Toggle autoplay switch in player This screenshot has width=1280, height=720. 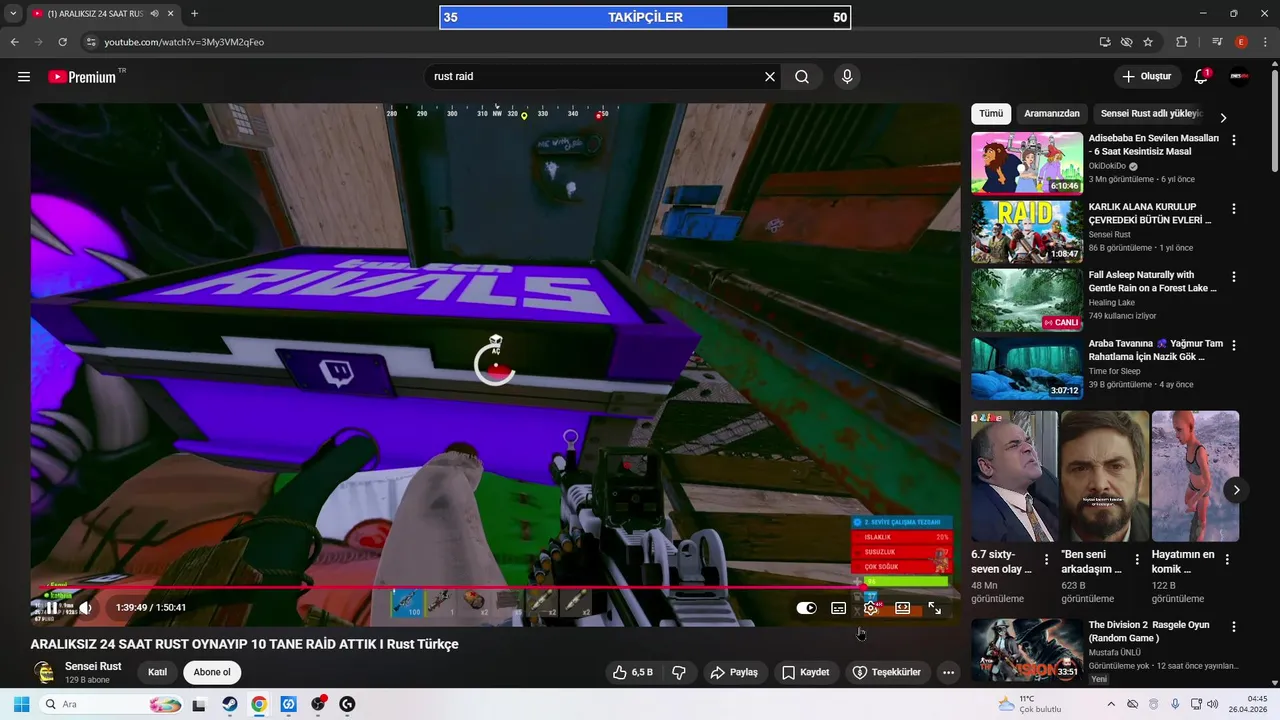pyautogui.click(x=807, y=608)
